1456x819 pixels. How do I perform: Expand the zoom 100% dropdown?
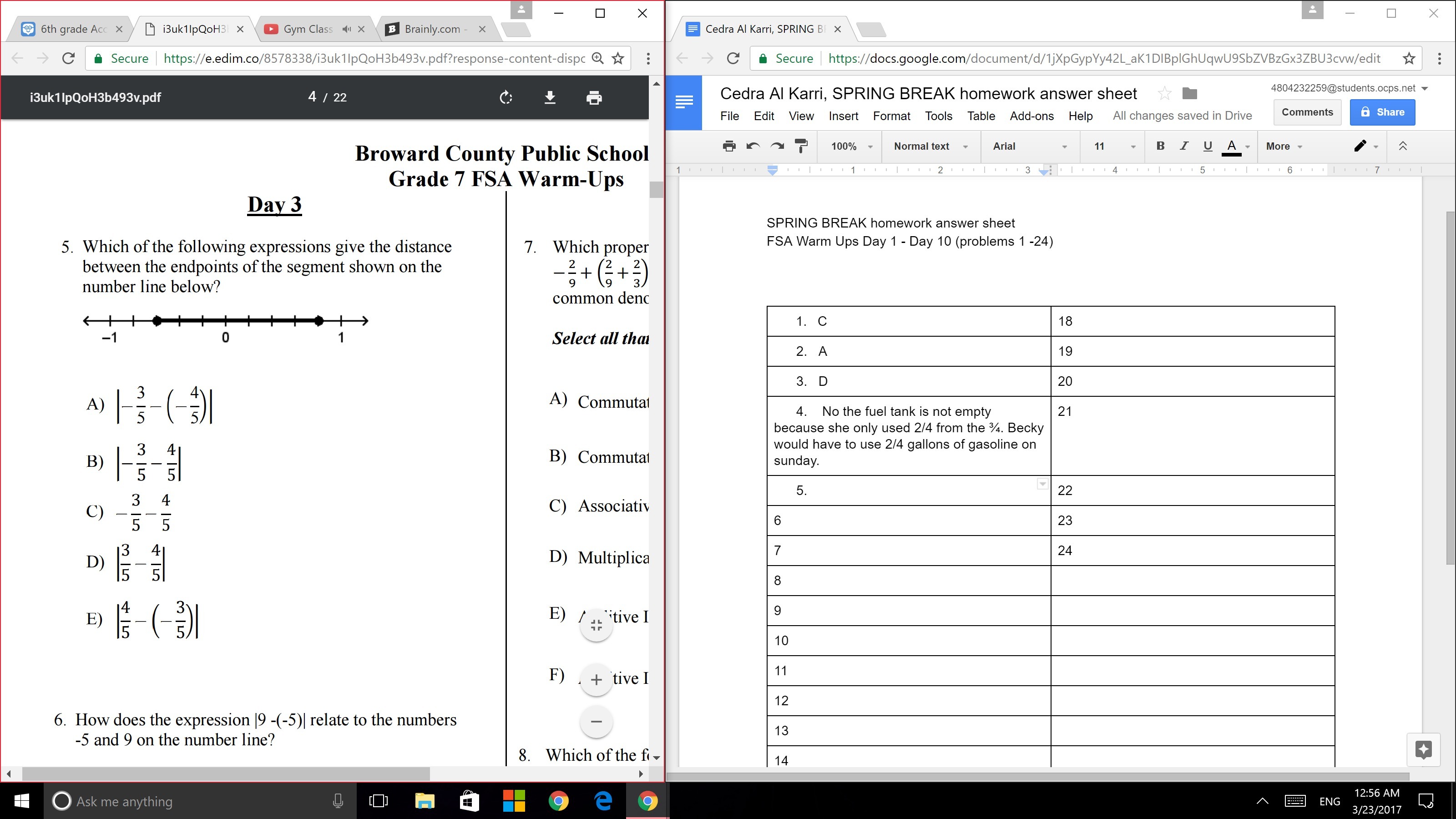point(851,147)
